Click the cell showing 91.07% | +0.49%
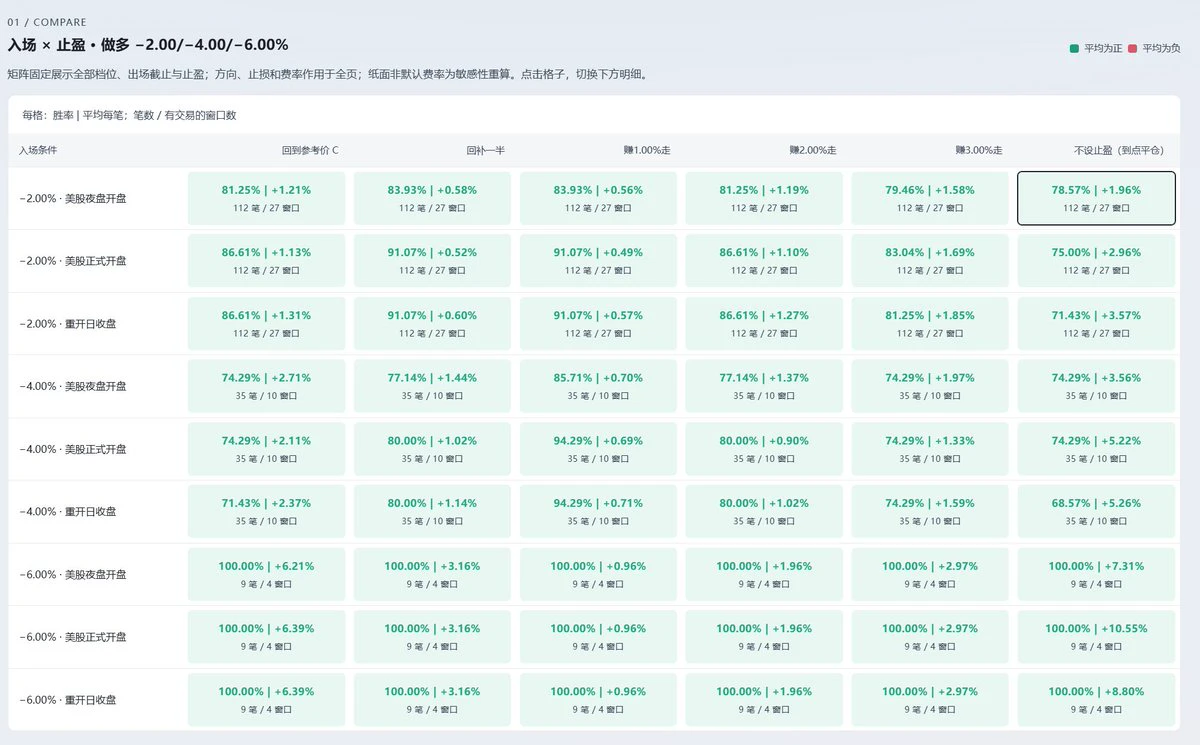The image size is (1200, 745). click(x=598, y=261)
